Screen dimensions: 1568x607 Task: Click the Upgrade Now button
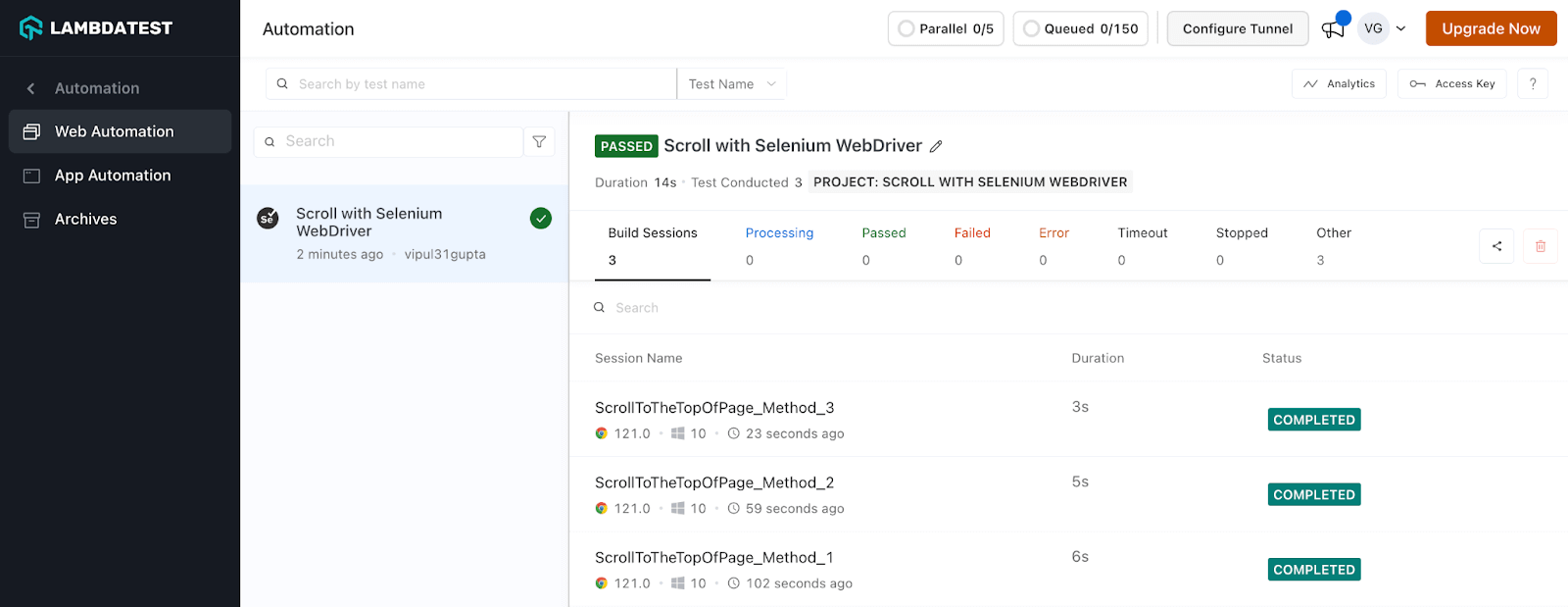point(1491,28)
